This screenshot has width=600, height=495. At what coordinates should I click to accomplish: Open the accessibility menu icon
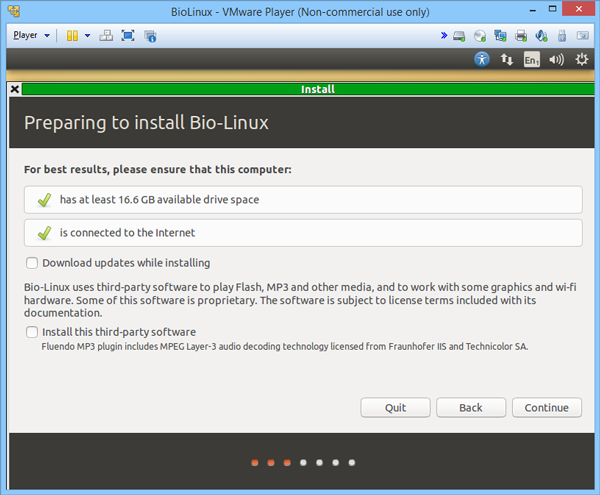click(482, 59)
